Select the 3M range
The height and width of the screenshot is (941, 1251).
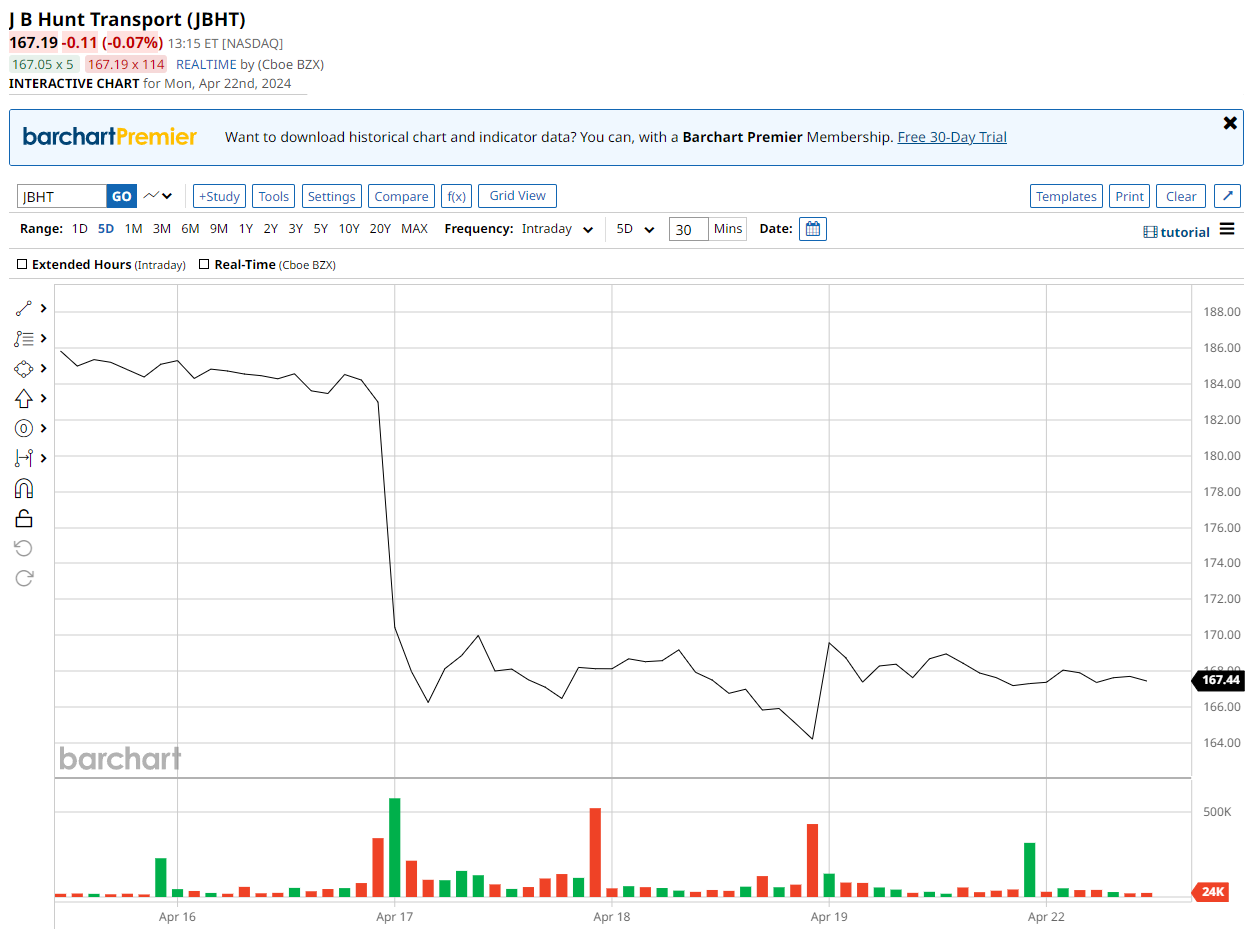coord(161,229)
